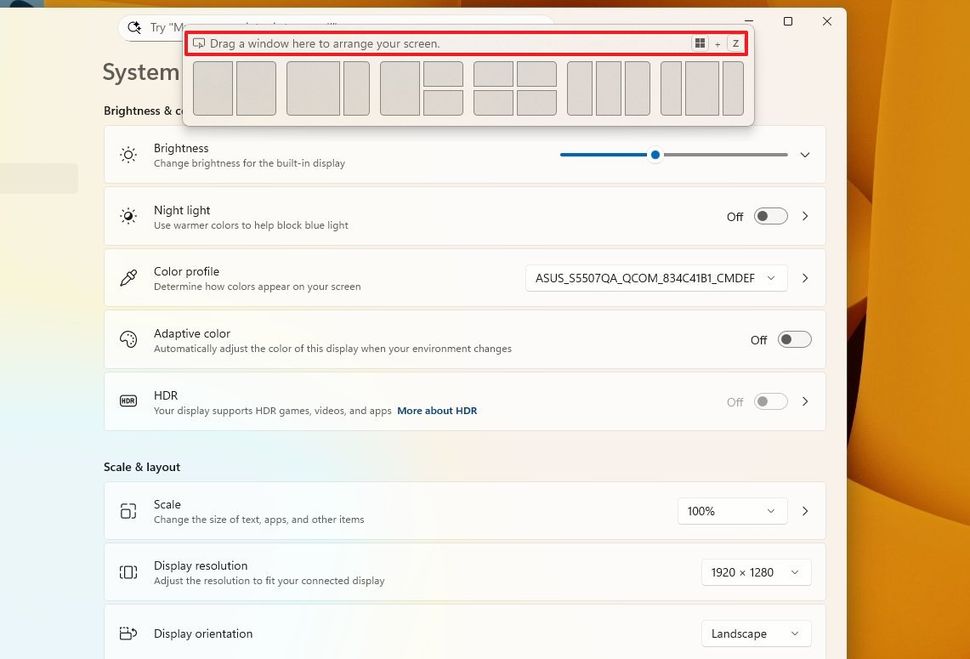This screenshot has width=970, height=659.
Task: Open the 1920 × 1280 resolution dropdown
Action: 755,573
